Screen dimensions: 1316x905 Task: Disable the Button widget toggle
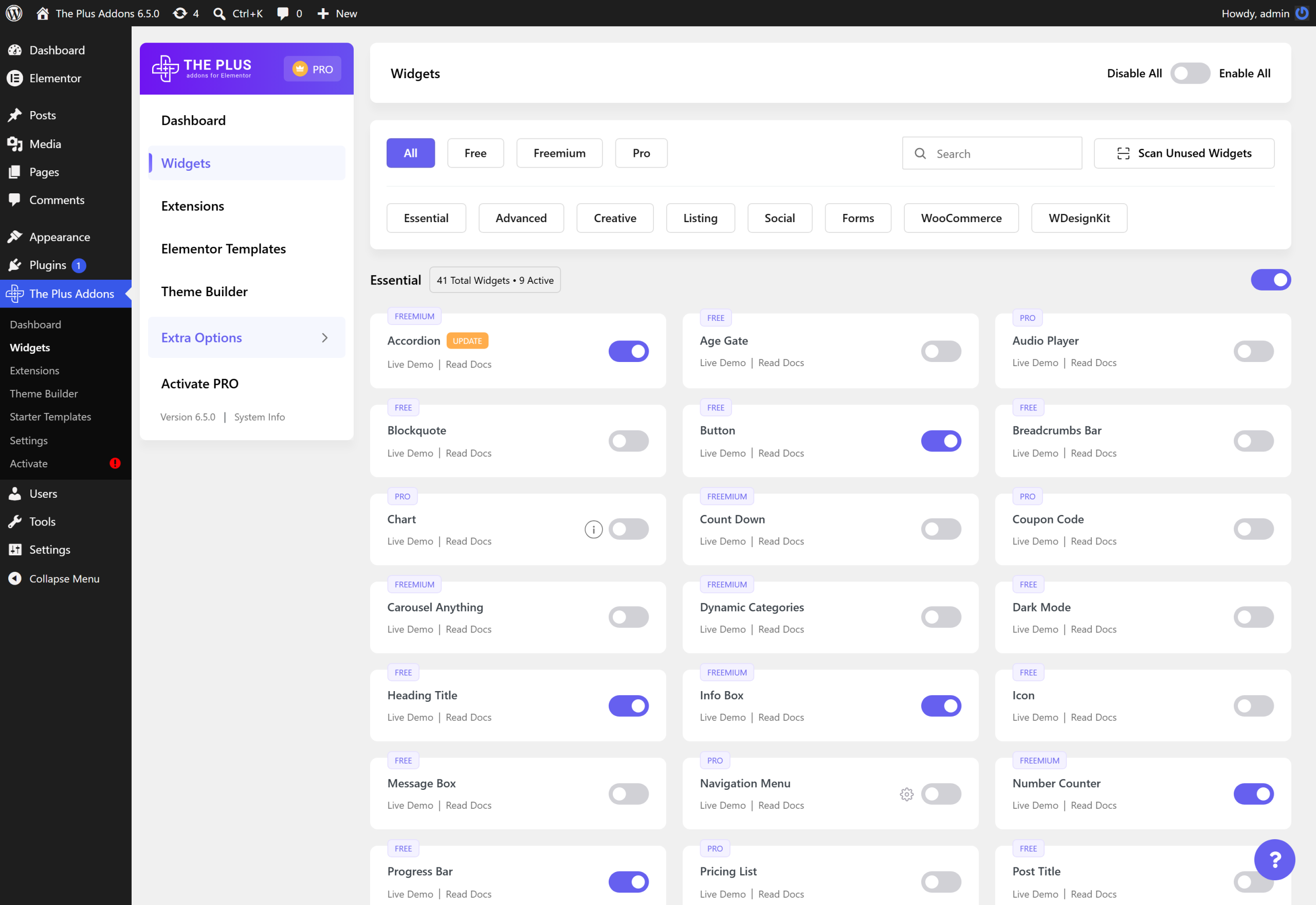[x=941, y=441]
